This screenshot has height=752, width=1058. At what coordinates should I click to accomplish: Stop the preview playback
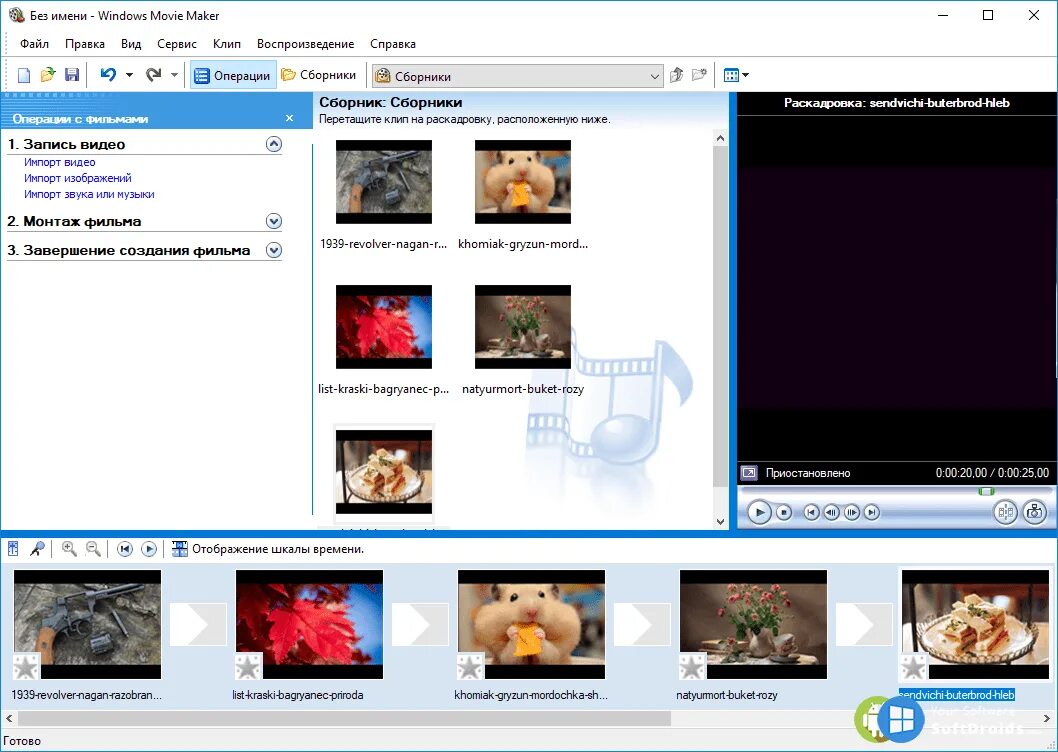pyautogui.click(x=783, y=513)
